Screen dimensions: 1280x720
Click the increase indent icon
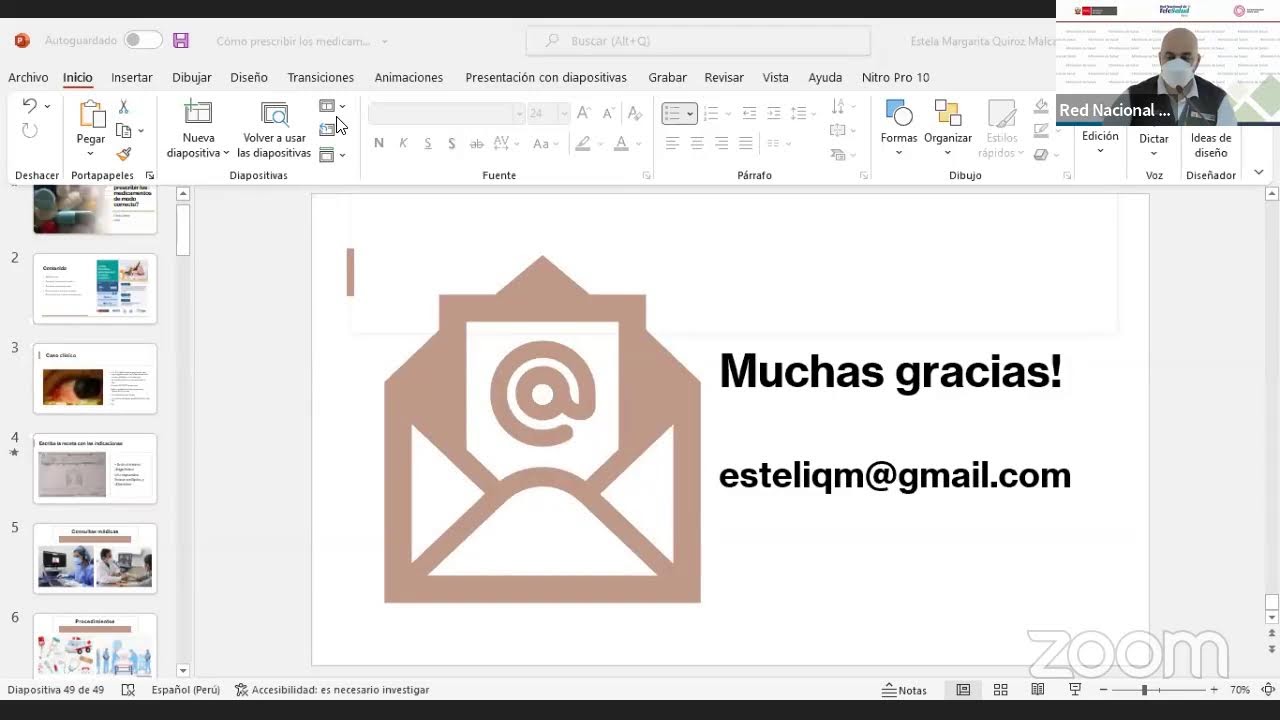(x=773, y=114)
